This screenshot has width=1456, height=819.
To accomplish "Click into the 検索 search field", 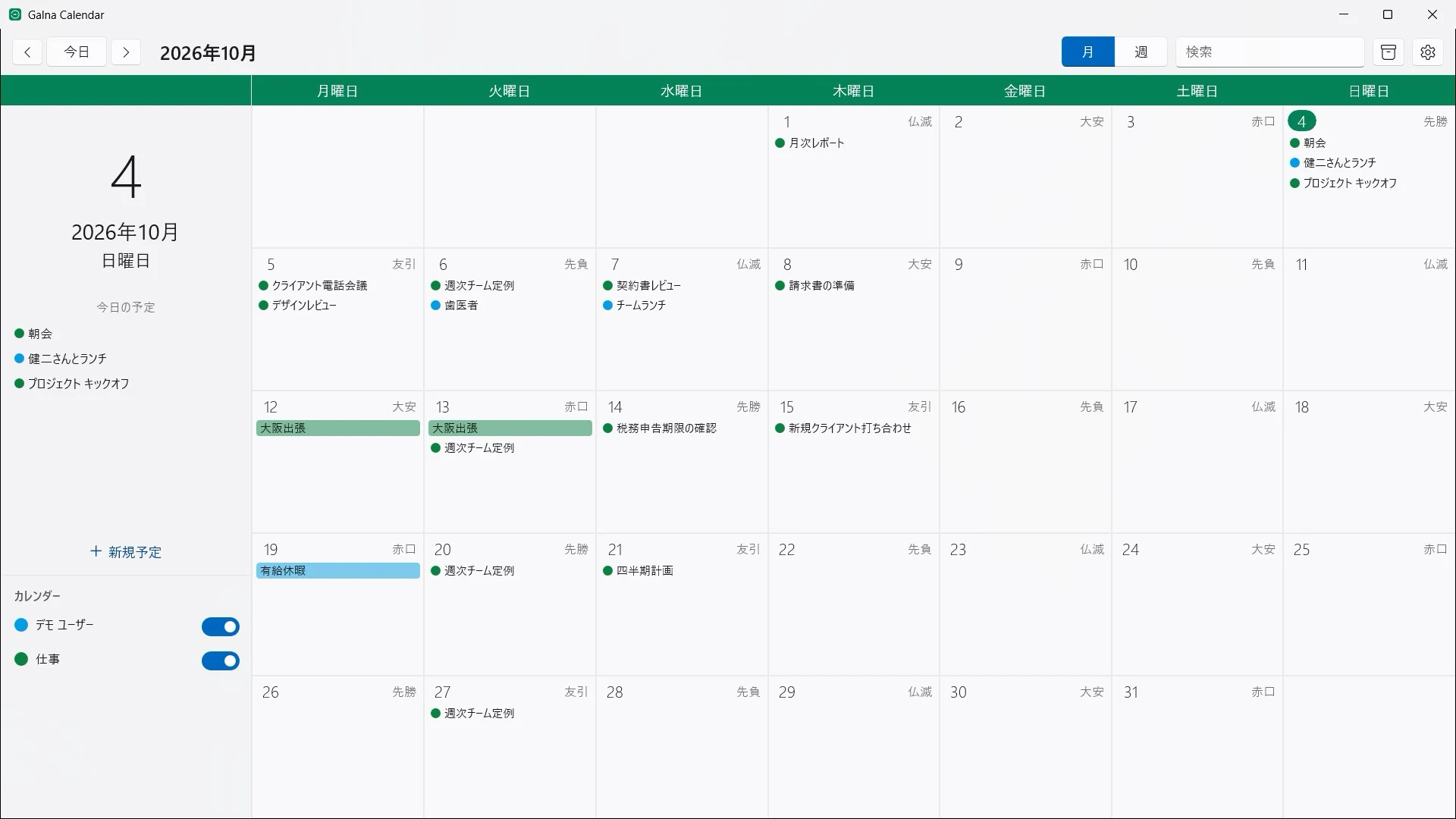I will pos(1270,52).
